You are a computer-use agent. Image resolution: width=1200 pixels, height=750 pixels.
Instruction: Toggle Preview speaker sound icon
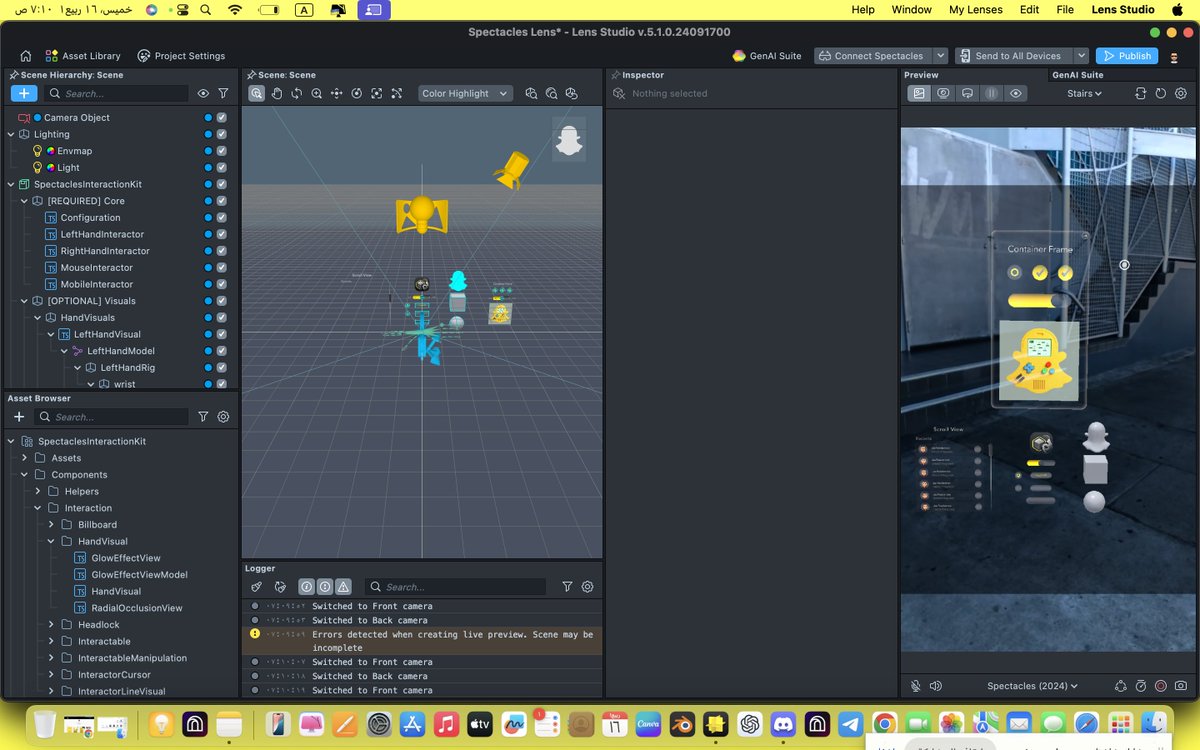click(x=936, y=686)
